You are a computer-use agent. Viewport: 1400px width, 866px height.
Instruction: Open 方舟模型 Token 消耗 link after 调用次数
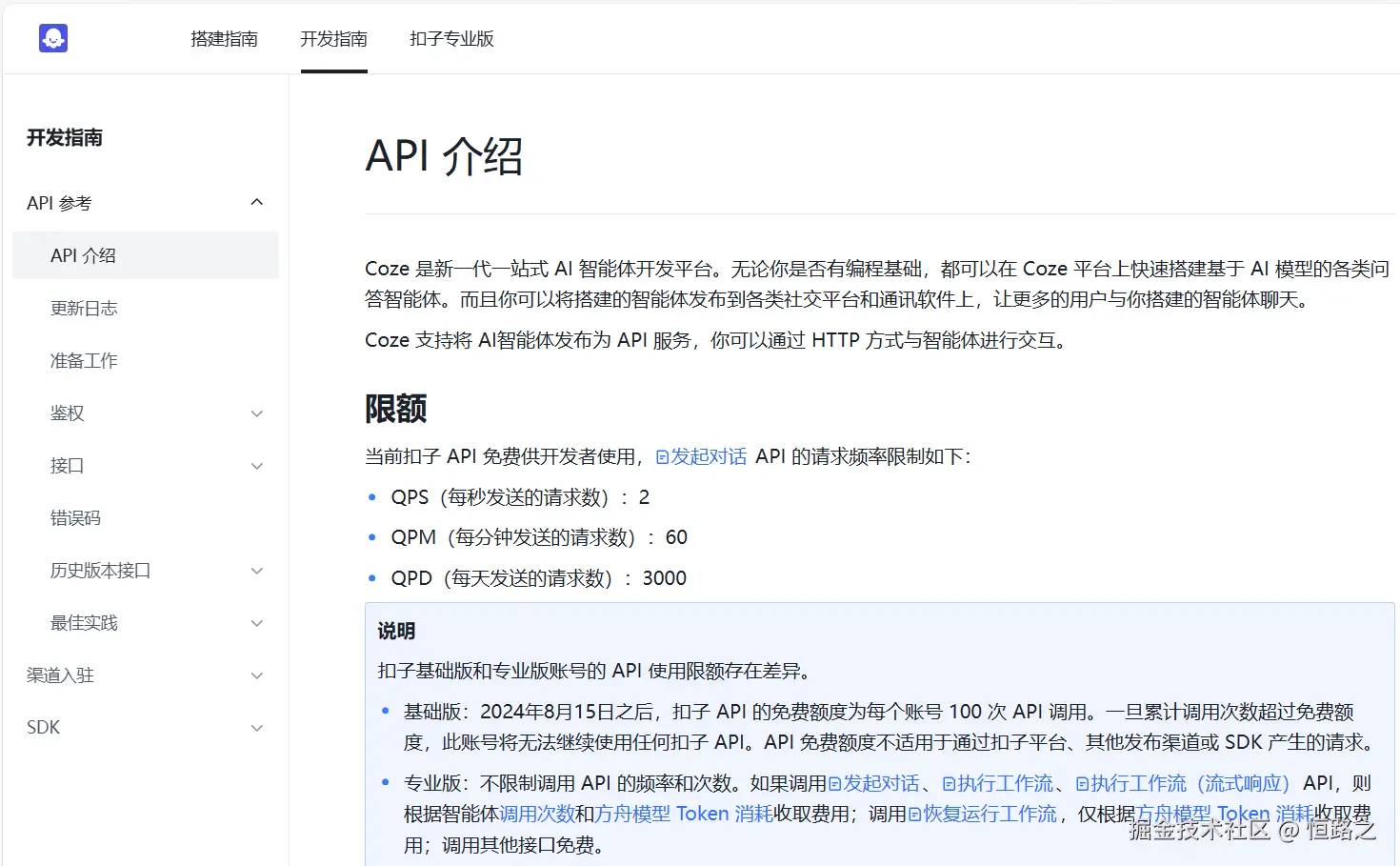tap(684, 814)
